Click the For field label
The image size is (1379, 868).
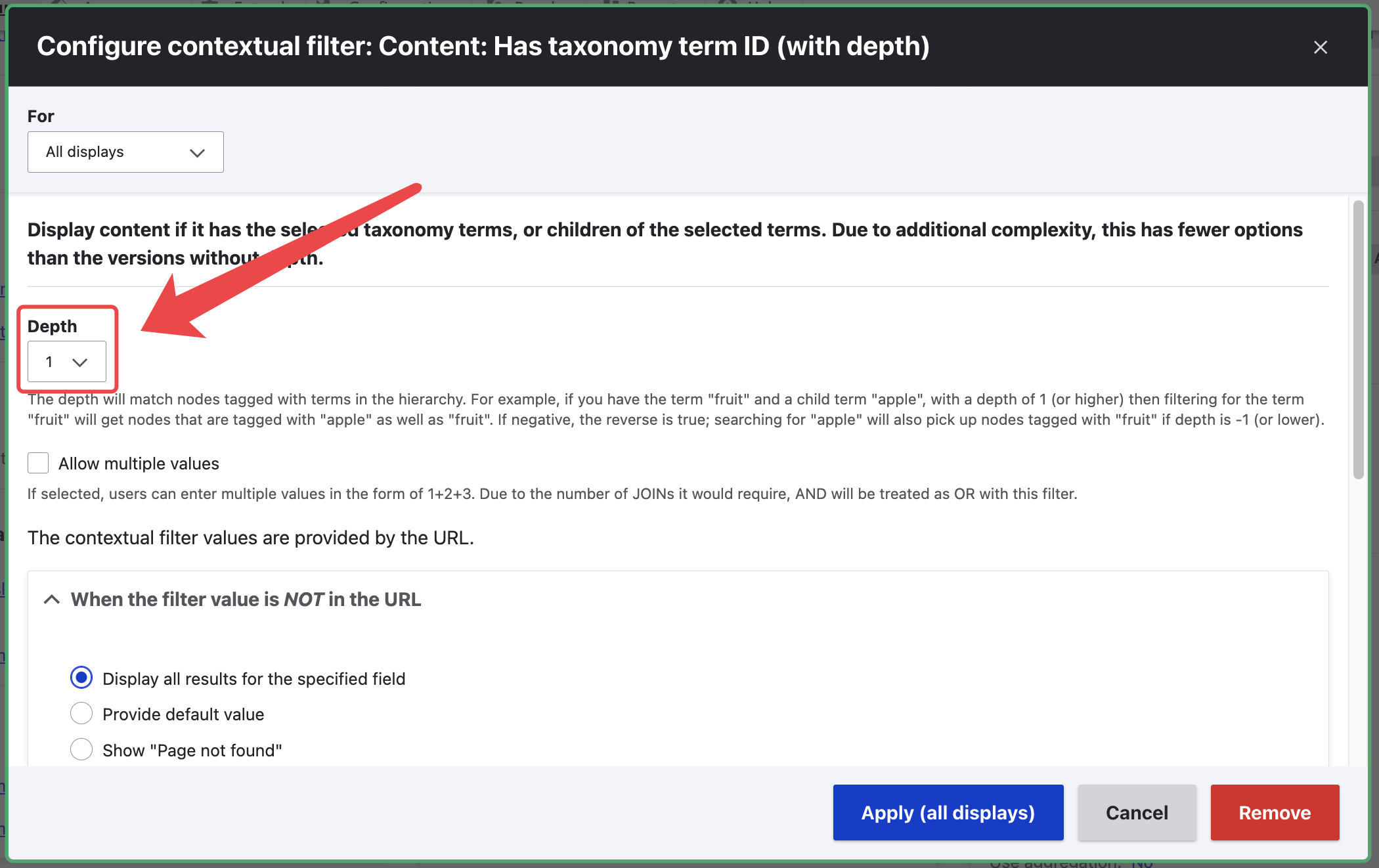pos(41,116)
